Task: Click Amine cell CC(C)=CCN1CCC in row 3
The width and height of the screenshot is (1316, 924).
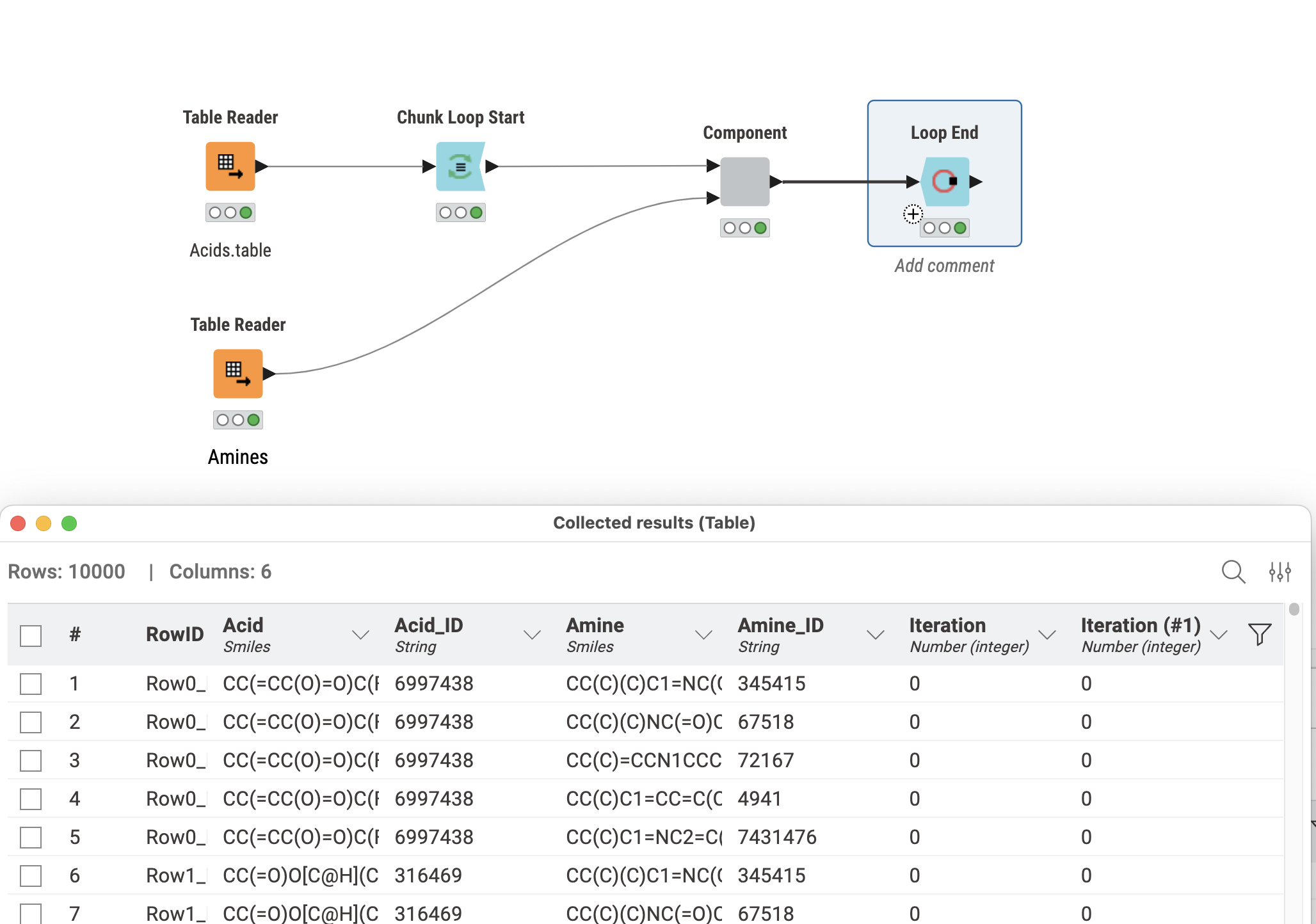Action: [x=644, y=760]
